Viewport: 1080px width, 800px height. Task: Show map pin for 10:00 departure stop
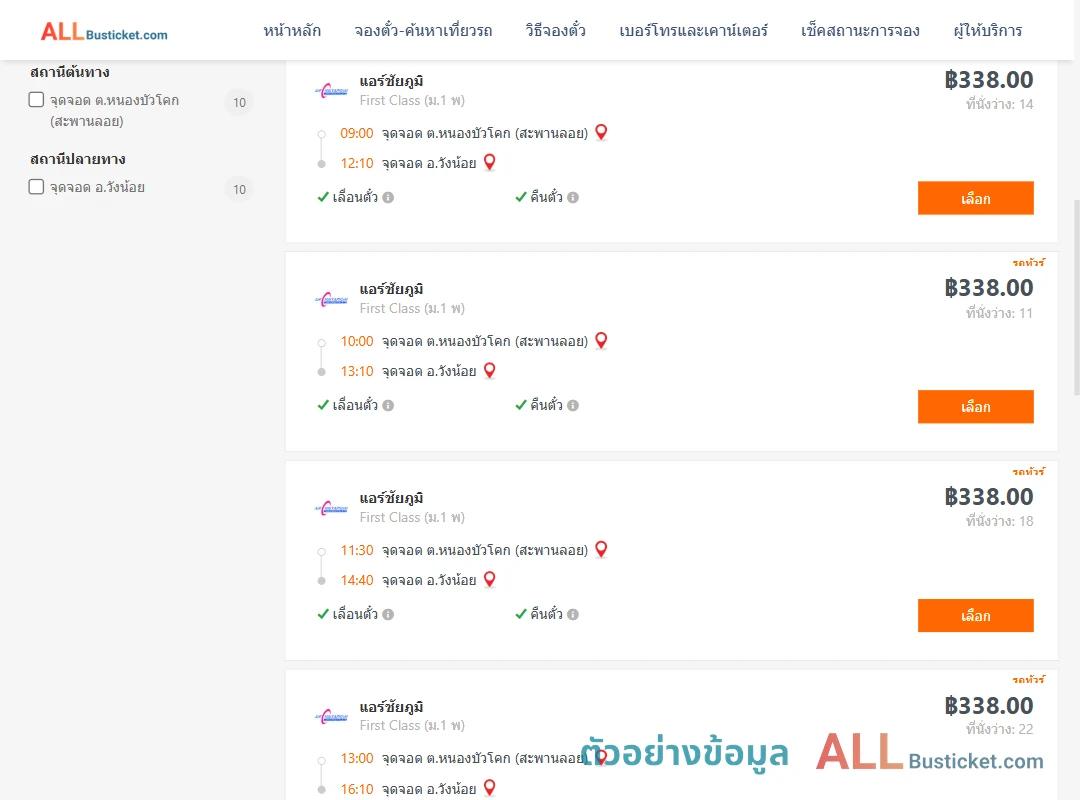pyautogui.click(x=601, y=340)
